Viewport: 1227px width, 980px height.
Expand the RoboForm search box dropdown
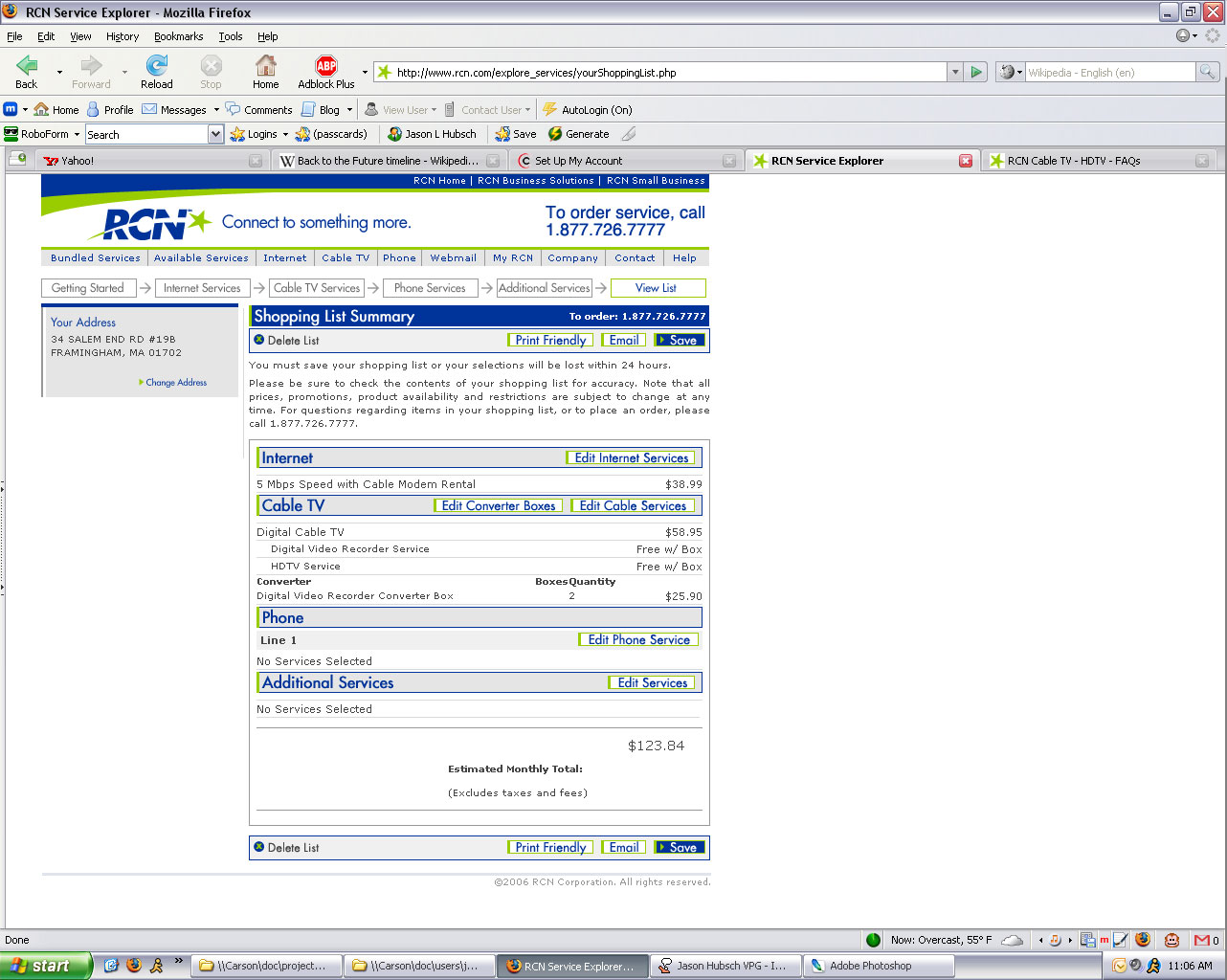click(215, 134)
